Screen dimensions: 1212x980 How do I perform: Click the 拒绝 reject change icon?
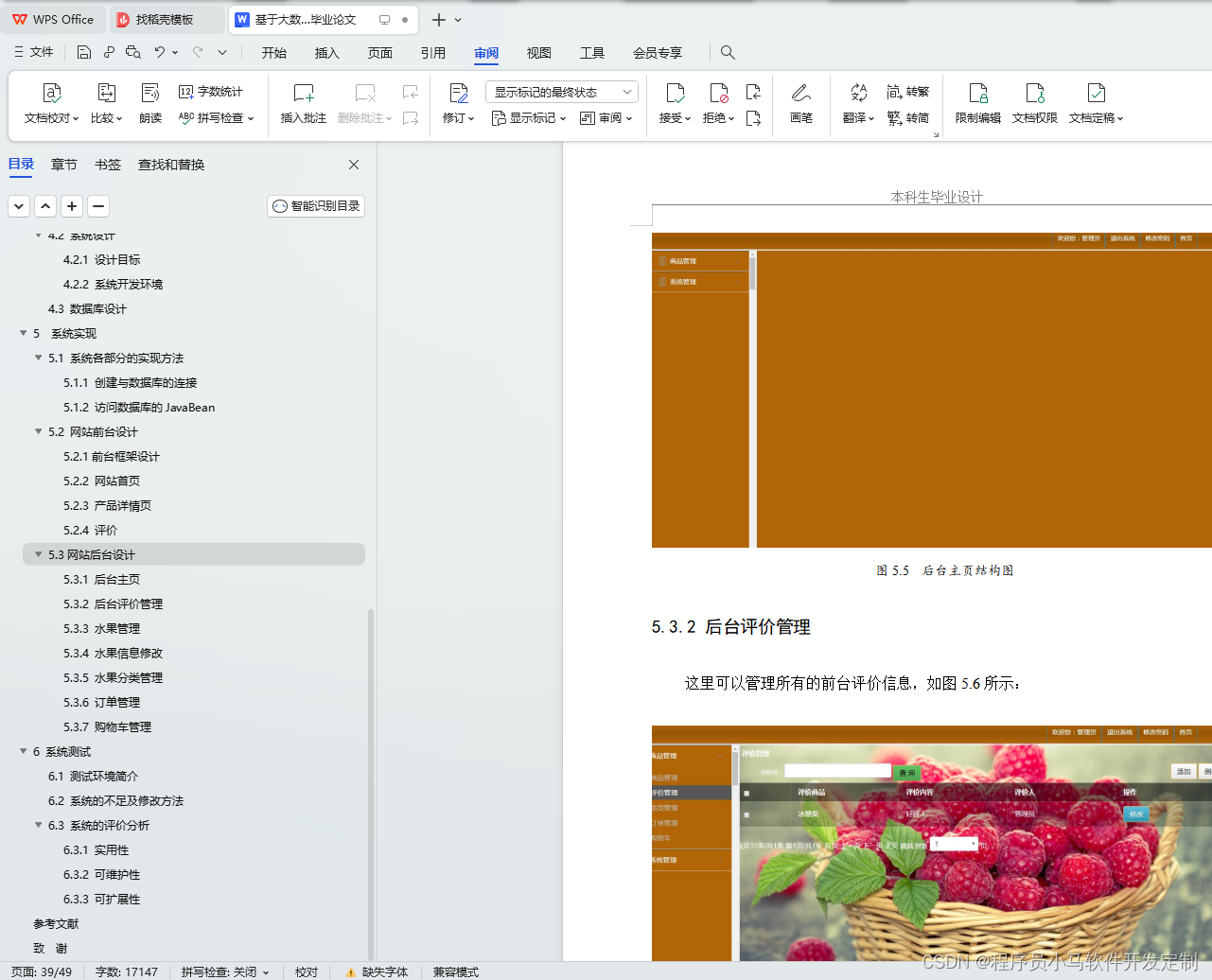click(719, 93)
